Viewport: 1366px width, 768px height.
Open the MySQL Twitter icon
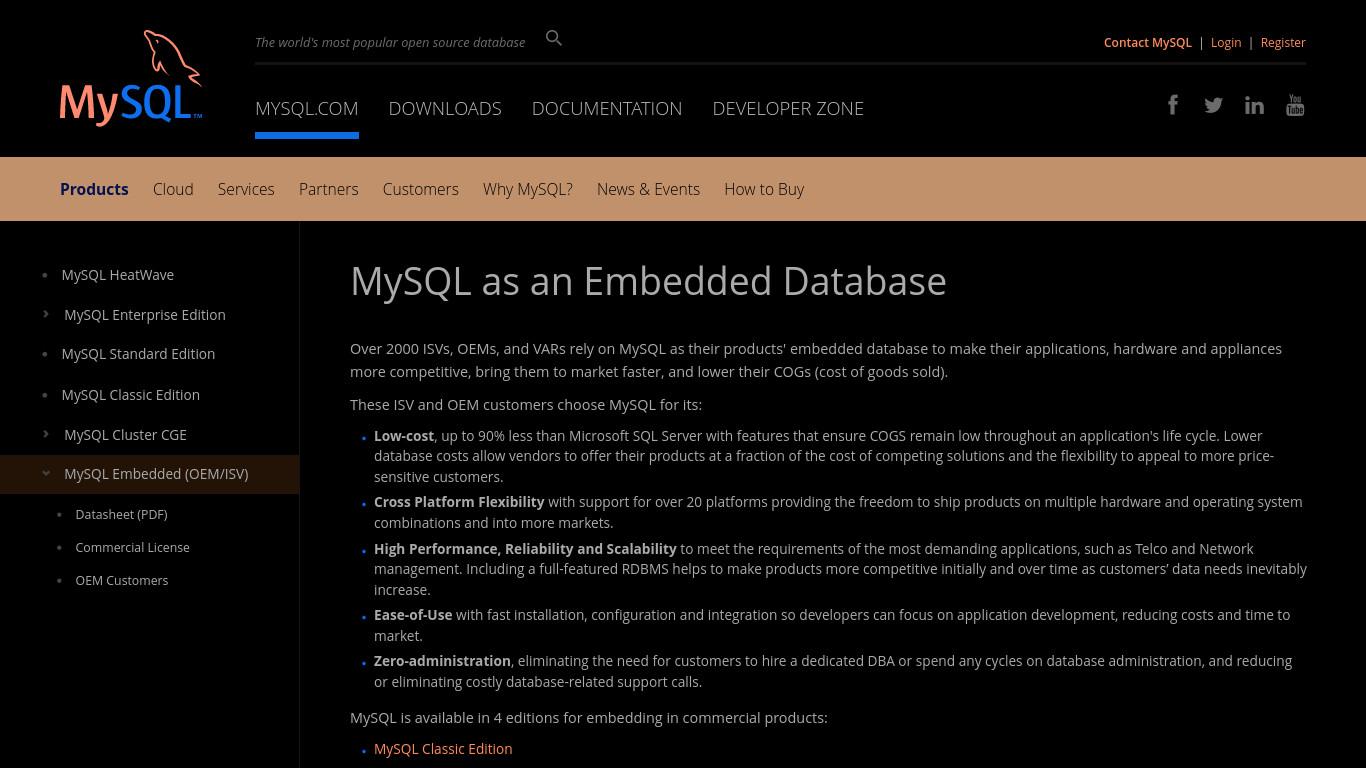point(1213,105)
